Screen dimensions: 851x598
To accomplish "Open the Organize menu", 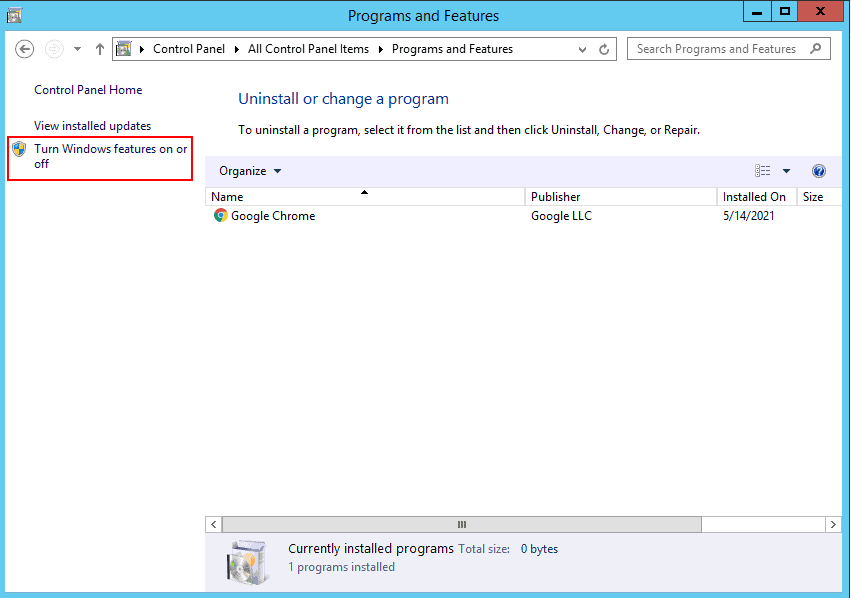I will [250, 171].
